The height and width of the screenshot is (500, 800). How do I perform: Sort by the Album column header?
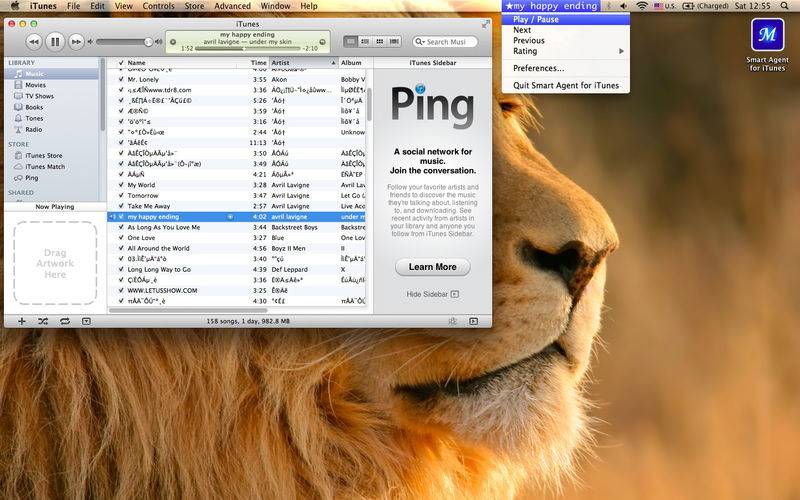352,63
